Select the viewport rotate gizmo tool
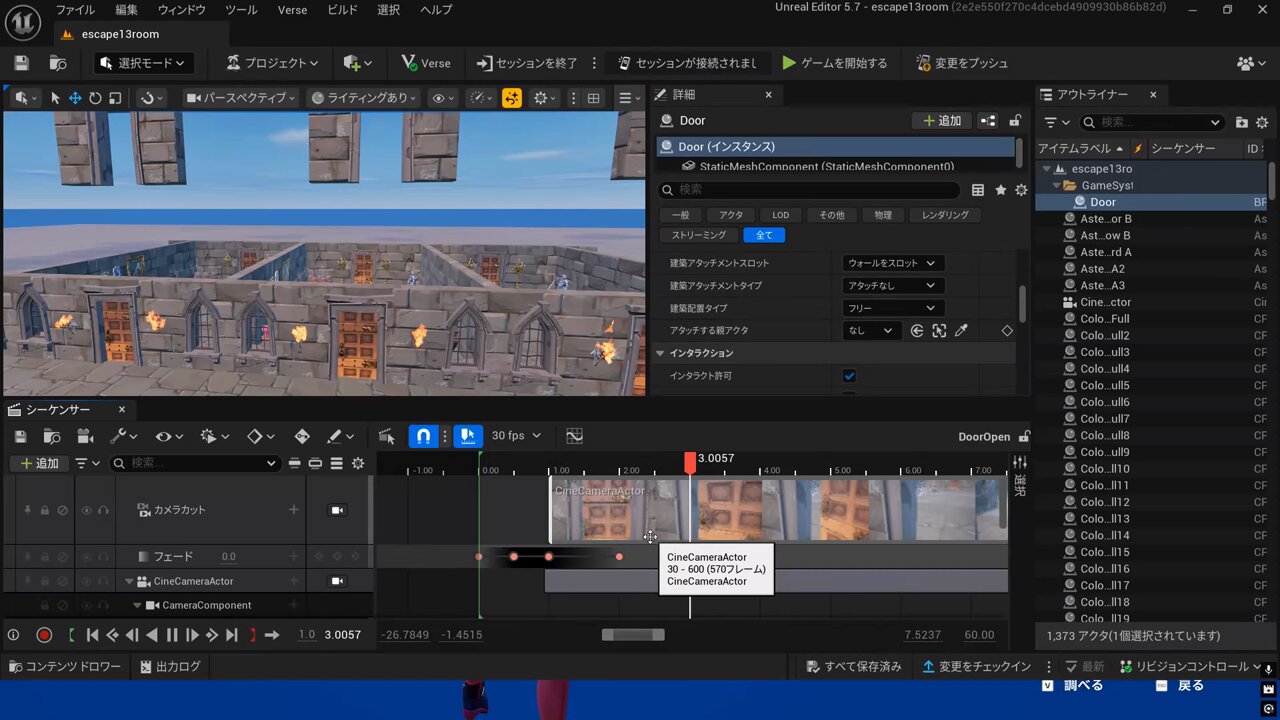 coord(95,98)
